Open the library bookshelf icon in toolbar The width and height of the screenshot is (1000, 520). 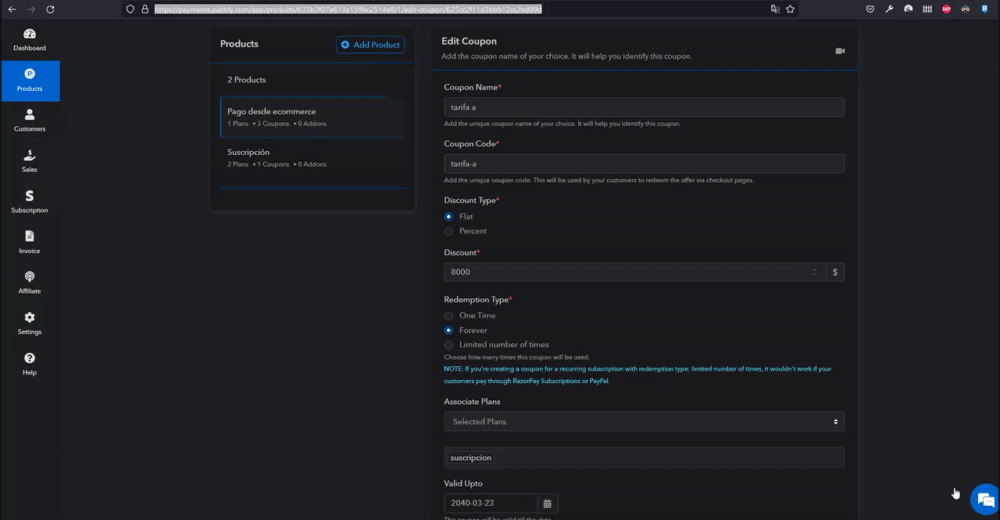(x=927, y=9)
